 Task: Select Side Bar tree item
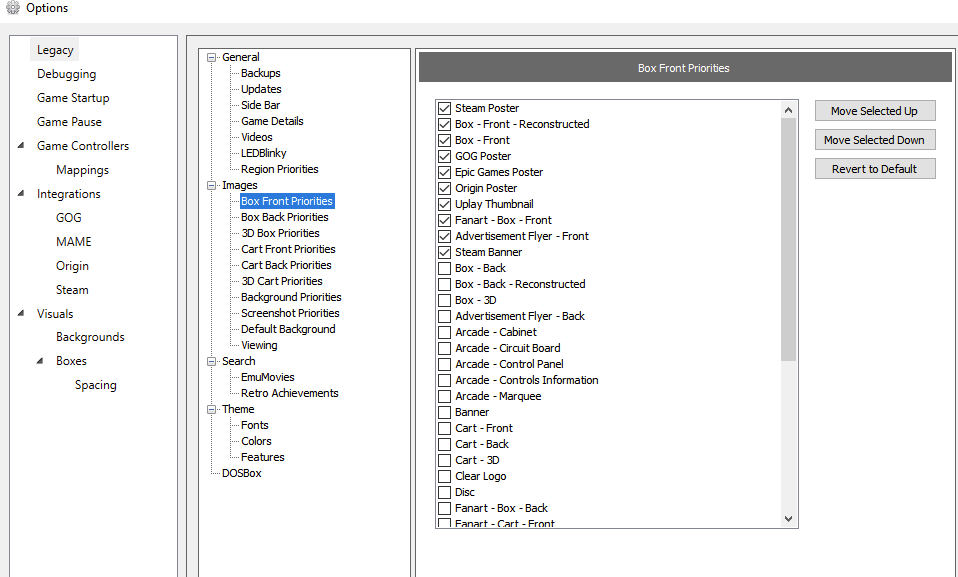(x=260, y=105)
